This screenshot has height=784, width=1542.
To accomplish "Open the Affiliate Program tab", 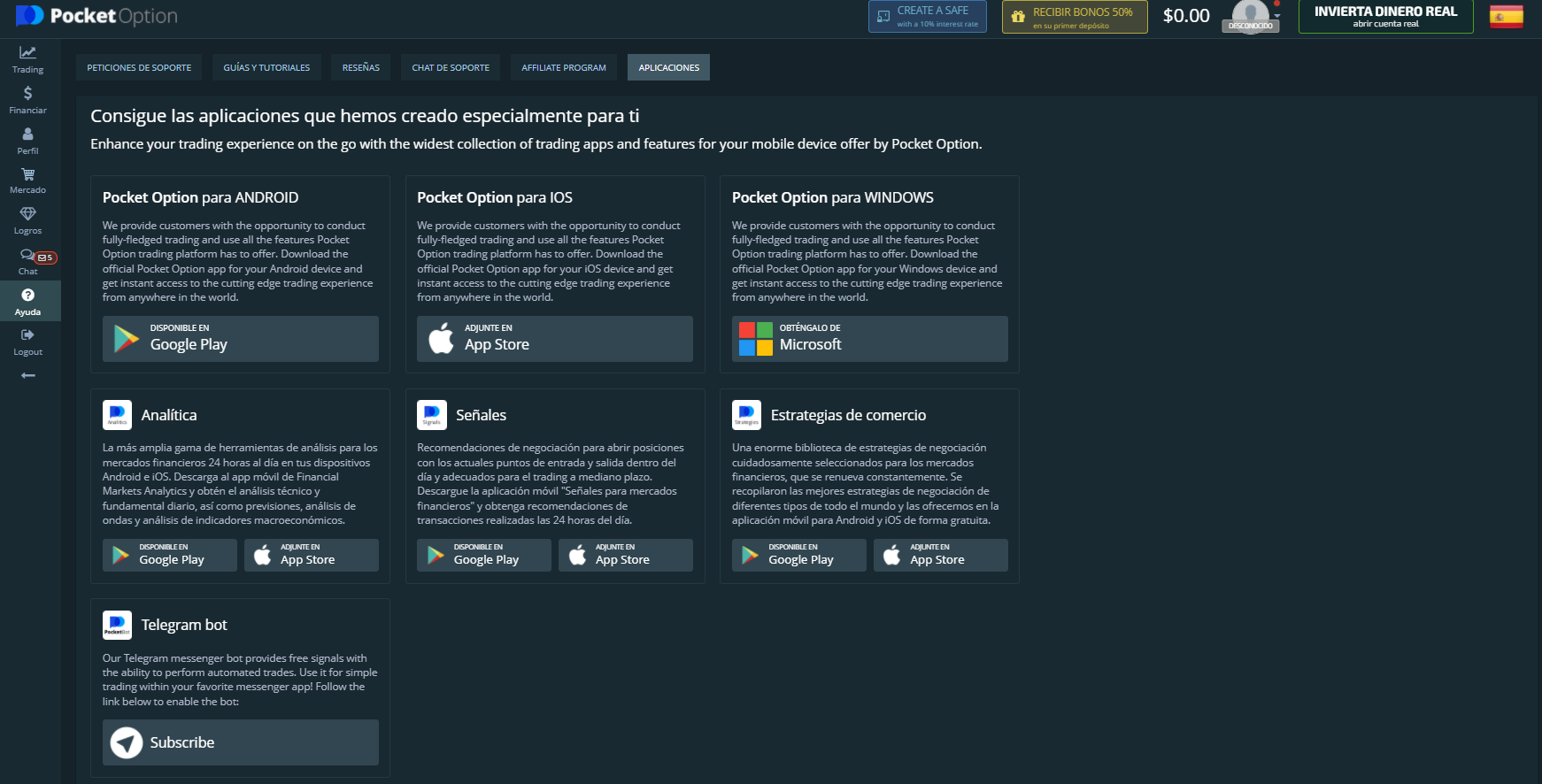I will tap(564, 67).
